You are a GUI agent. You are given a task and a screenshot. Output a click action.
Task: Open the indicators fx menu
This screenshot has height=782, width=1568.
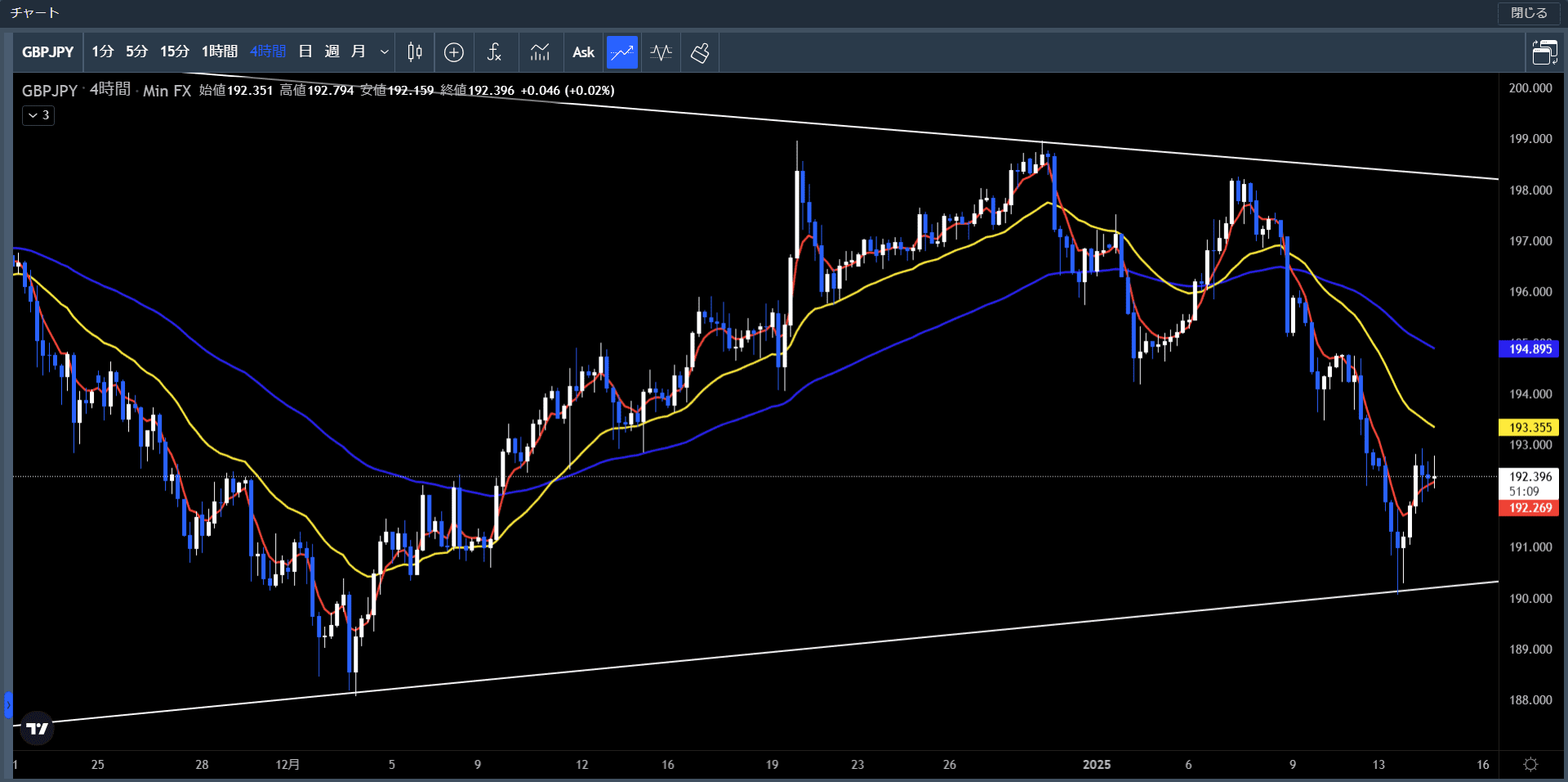click(x=494, y=52)
